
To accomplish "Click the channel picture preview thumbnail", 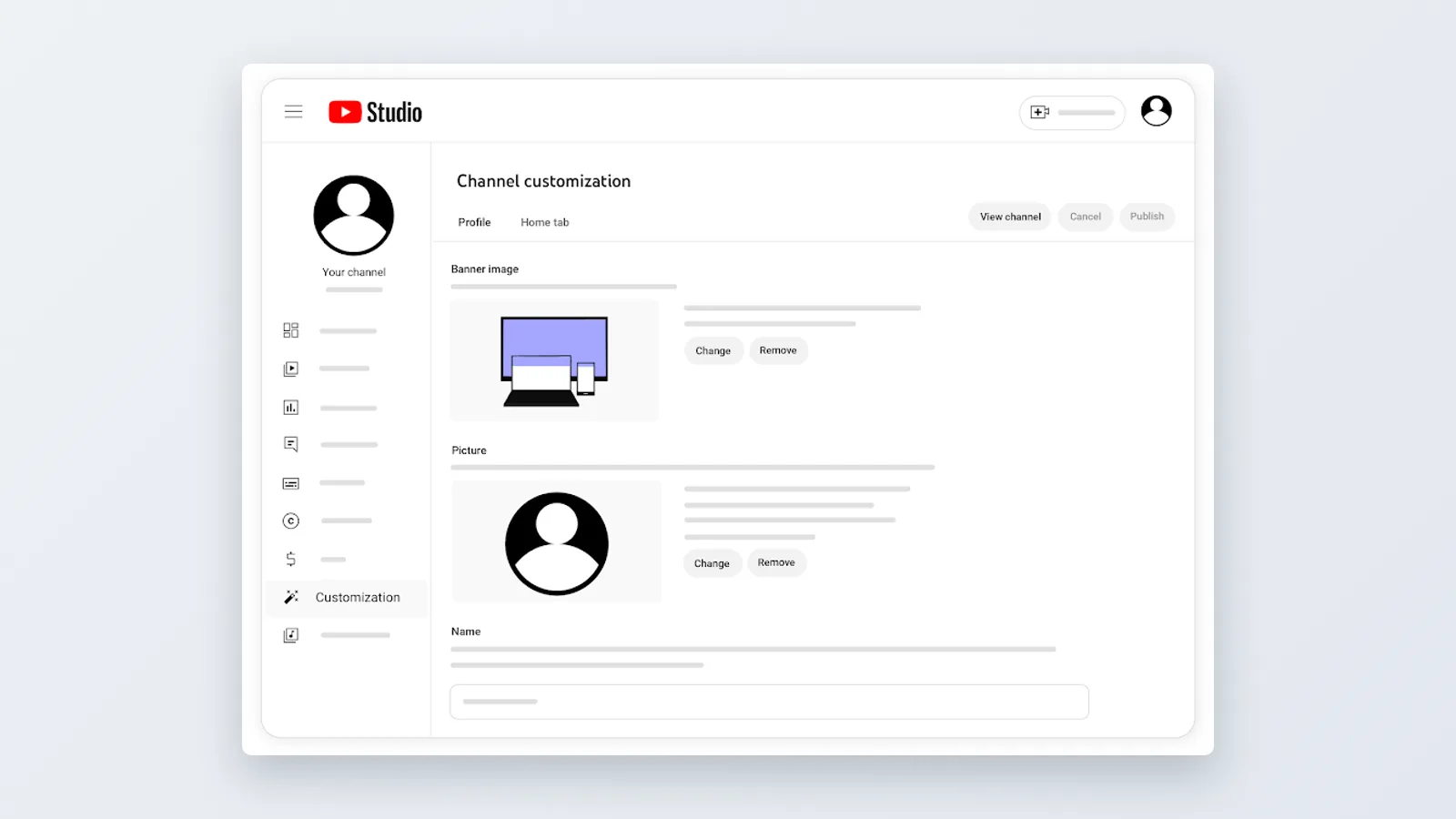I will point(557,541).
